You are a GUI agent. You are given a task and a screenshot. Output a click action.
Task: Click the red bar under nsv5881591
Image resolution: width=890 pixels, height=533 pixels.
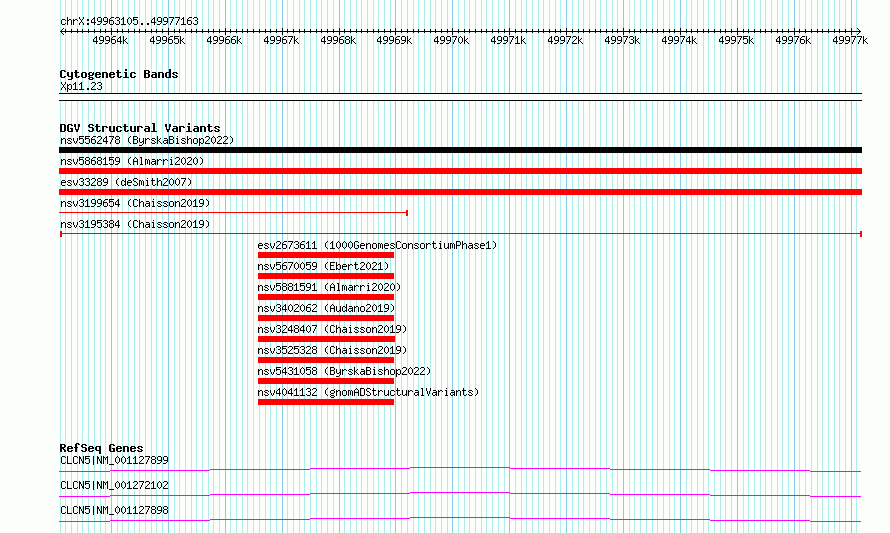(326, 297)
